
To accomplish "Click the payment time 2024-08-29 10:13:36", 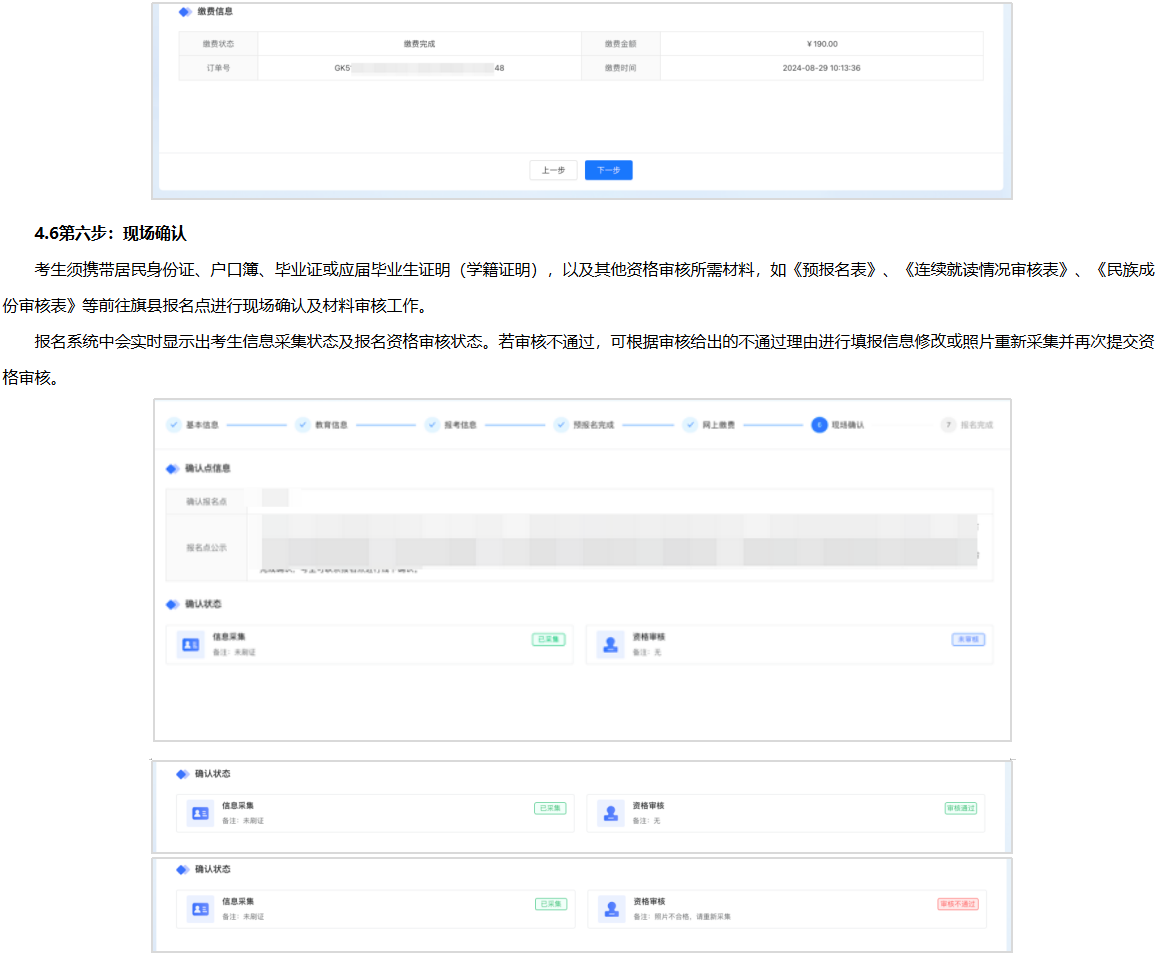I will 821,68.
